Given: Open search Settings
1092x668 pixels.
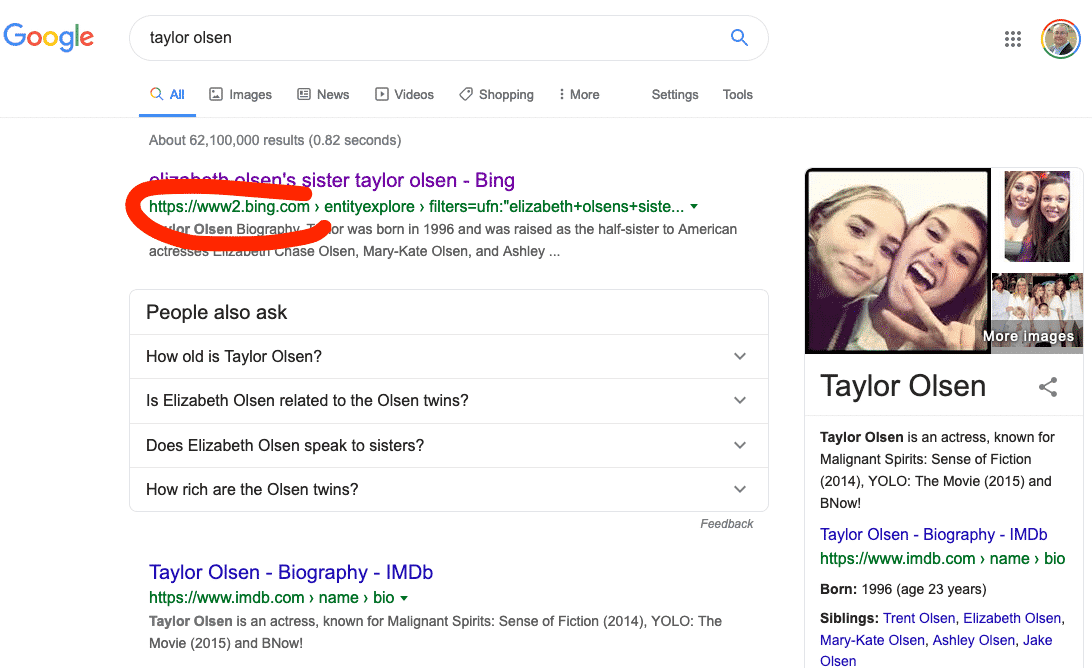Looking at the screenshot, I should point(675,95).
